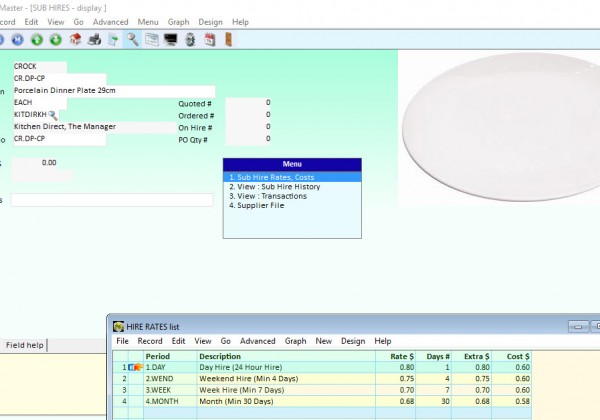The height and width of the screenshot is (420, 600).
Task: Click the calendar toolbar icon
Action: [210, 39]
